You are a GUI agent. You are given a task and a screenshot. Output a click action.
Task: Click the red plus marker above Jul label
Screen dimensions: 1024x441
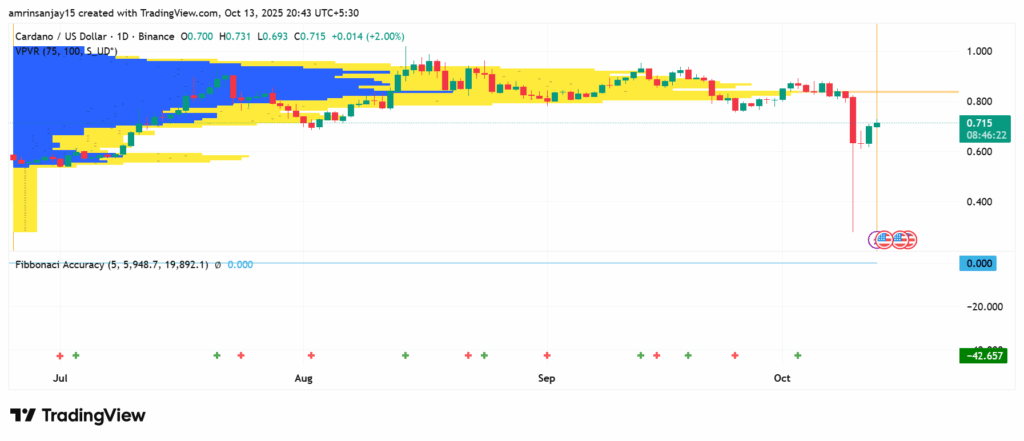click(60, 355)
